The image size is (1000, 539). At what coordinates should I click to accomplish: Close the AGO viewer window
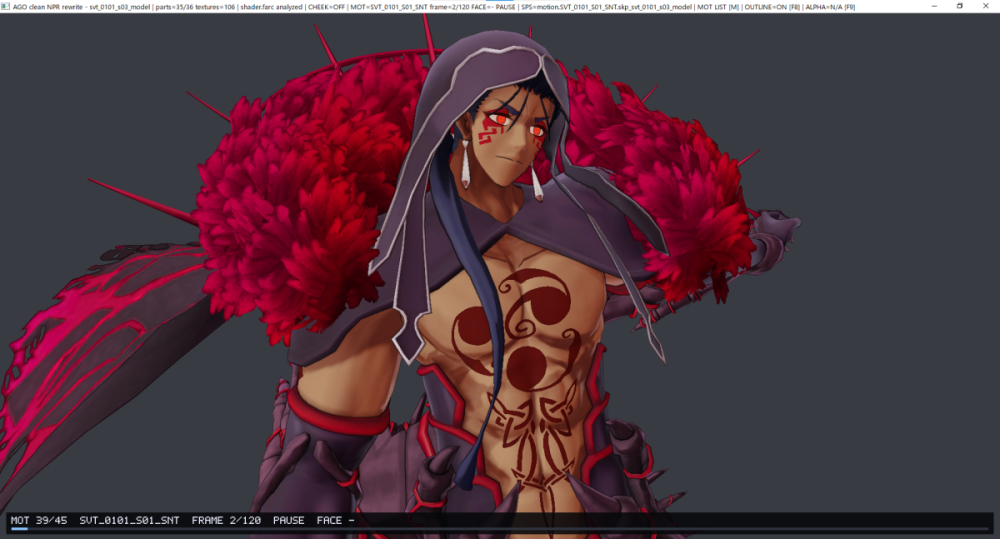pyautogui.click(x=986, y=6)
